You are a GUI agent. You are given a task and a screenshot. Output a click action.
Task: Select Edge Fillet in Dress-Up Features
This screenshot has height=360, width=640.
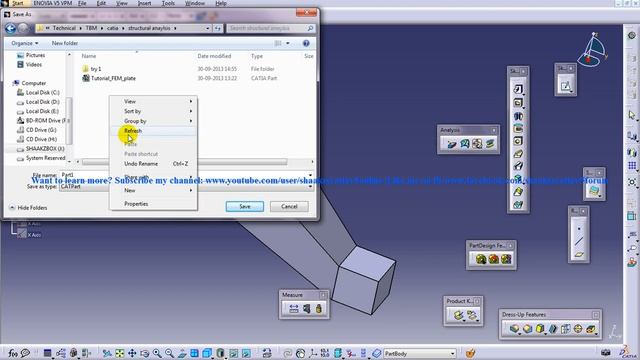(514, 329)
